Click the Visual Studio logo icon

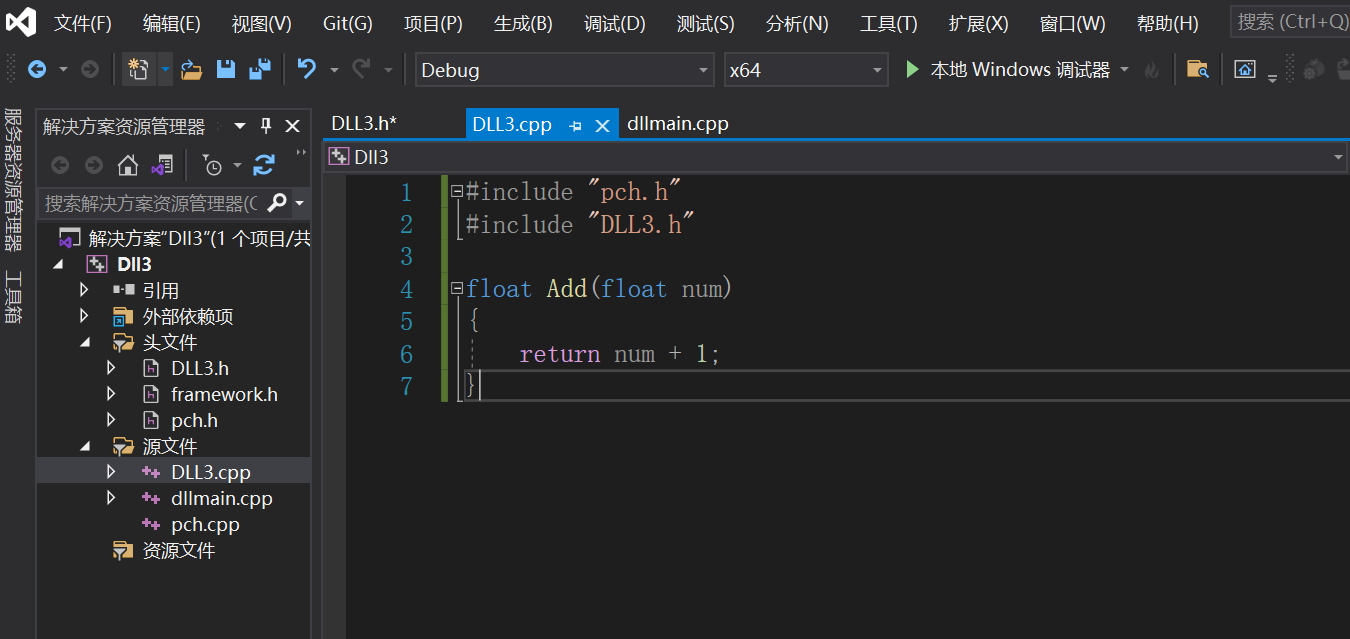[21, 22]
